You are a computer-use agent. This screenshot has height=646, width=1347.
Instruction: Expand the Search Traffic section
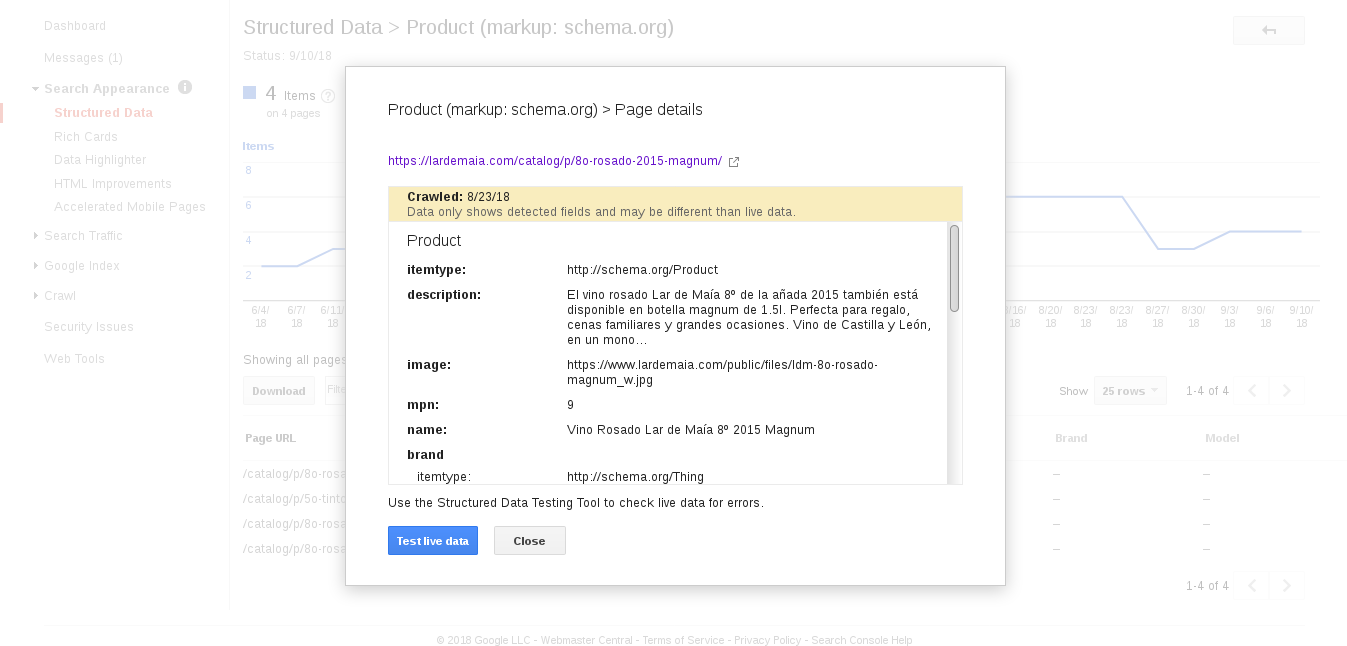(35, 236)
